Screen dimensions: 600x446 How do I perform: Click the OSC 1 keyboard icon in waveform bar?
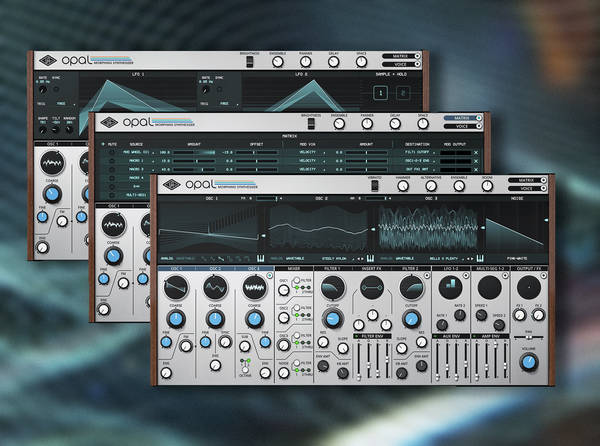coord(260,258)
